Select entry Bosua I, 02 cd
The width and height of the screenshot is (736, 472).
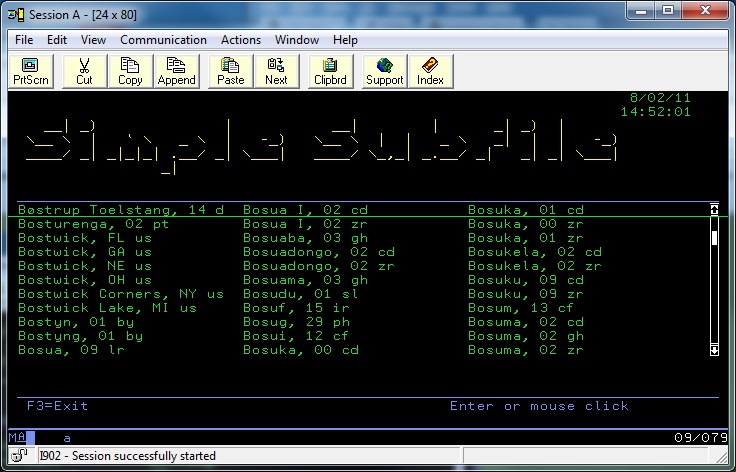pos(306,210)
